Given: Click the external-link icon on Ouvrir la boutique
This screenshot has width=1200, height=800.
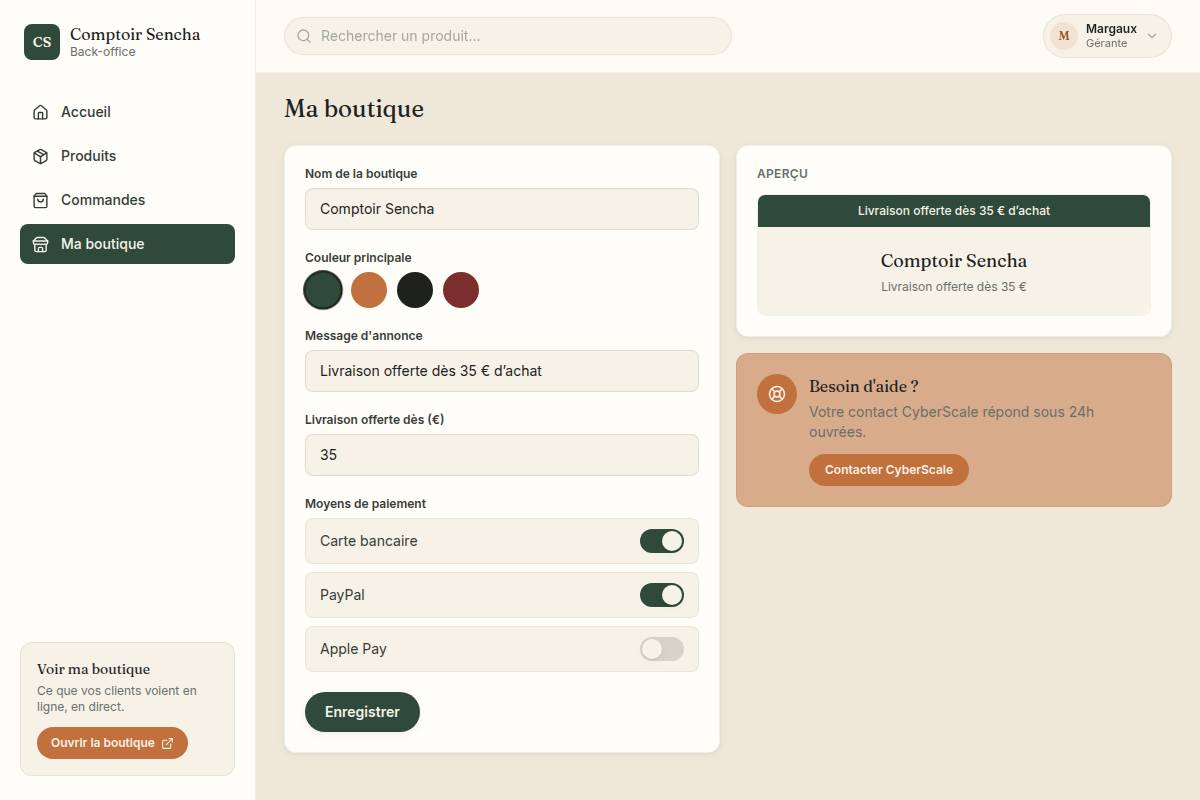Looking at the screenshot, I should coord(167,743).
